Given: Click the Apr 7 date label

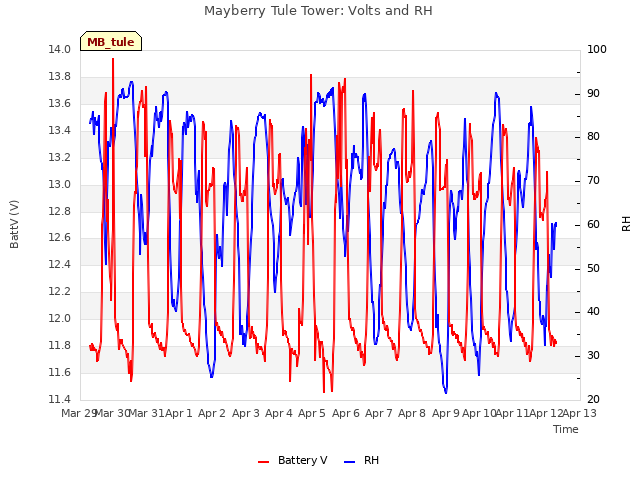Looking at the screenshot, I should [379, 413].
